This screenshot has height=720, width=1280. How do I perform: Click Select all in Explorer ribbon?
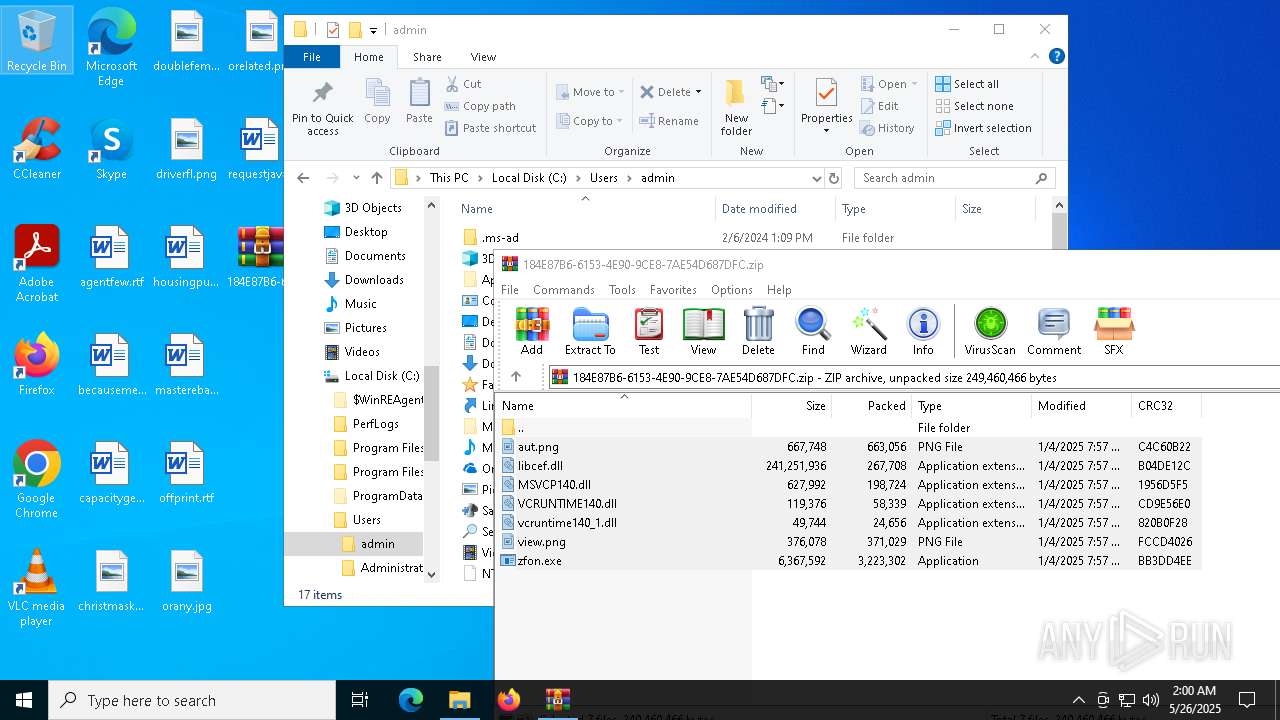pos(967,84)
